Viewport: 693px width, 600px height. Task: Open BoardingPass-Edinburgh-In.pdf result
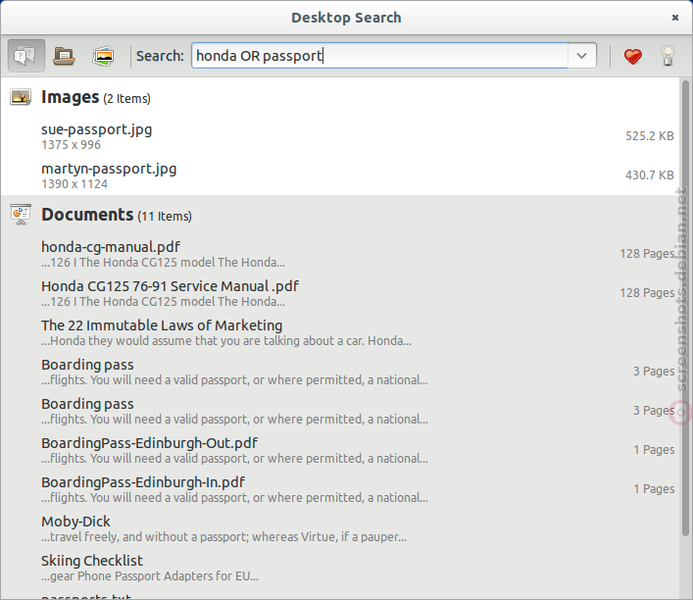[340, 490]
